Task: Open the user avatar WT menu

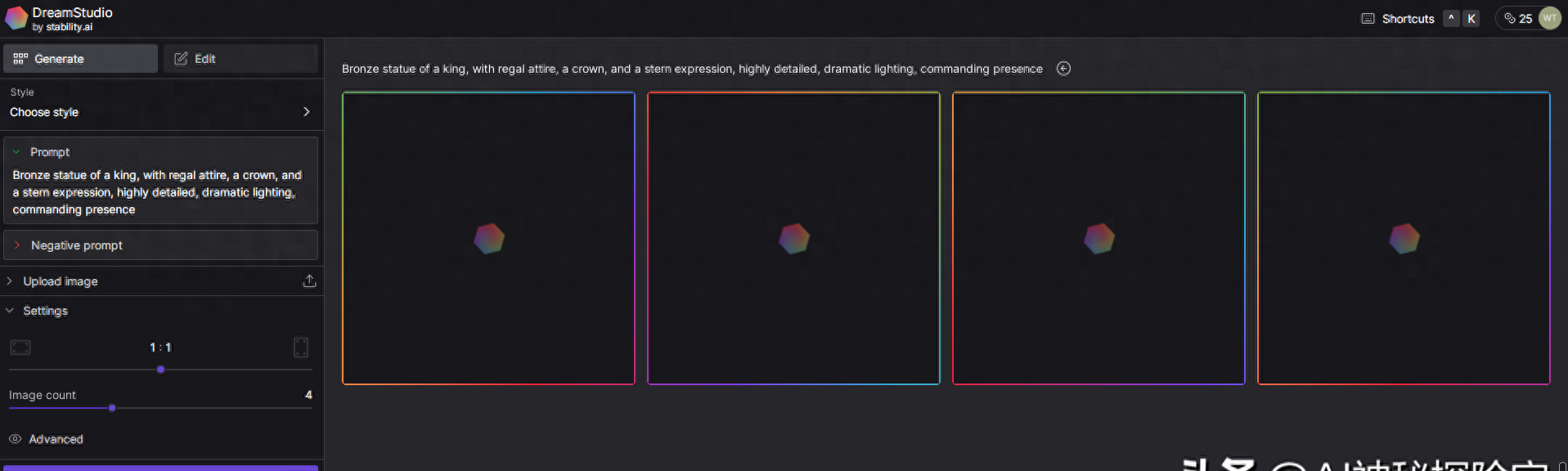Action: [1549, 18]
